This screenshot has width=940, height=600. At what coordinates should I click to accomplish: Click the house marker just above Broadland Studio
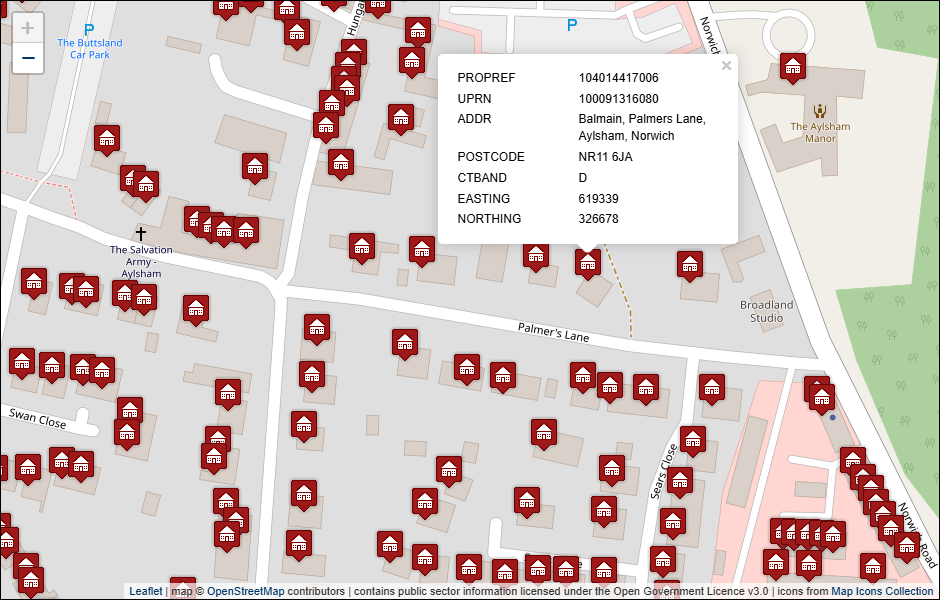(x=690, y=265)
